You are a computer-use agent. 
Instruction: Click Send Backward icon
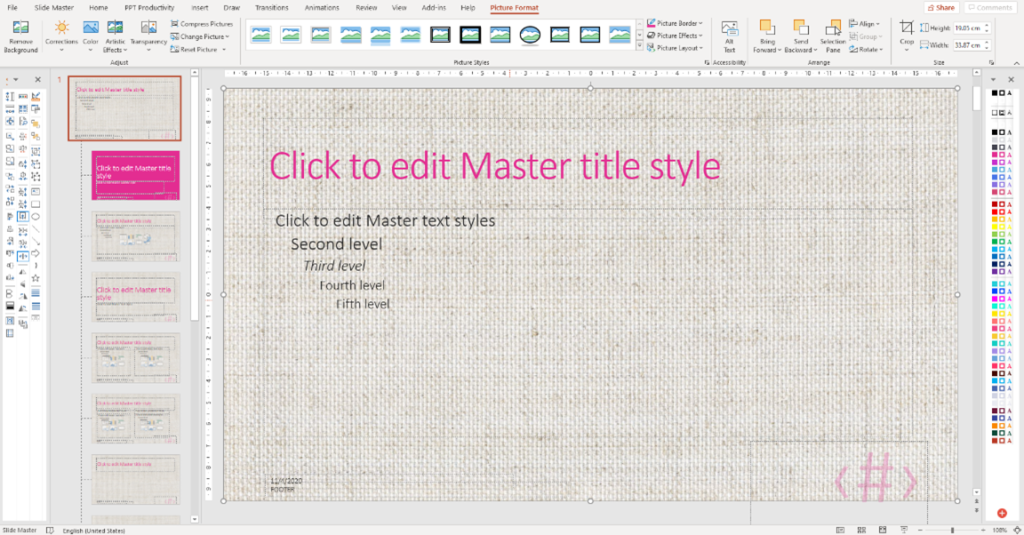(801, 29)
